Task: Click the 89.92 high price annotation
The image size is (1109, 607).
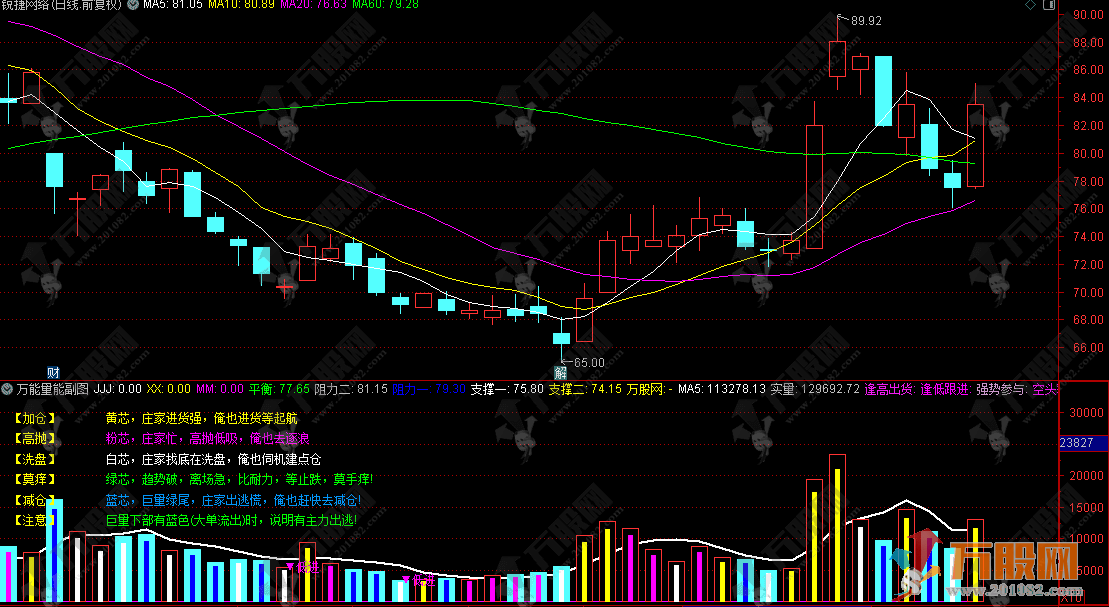Action: tap(866, 20)
